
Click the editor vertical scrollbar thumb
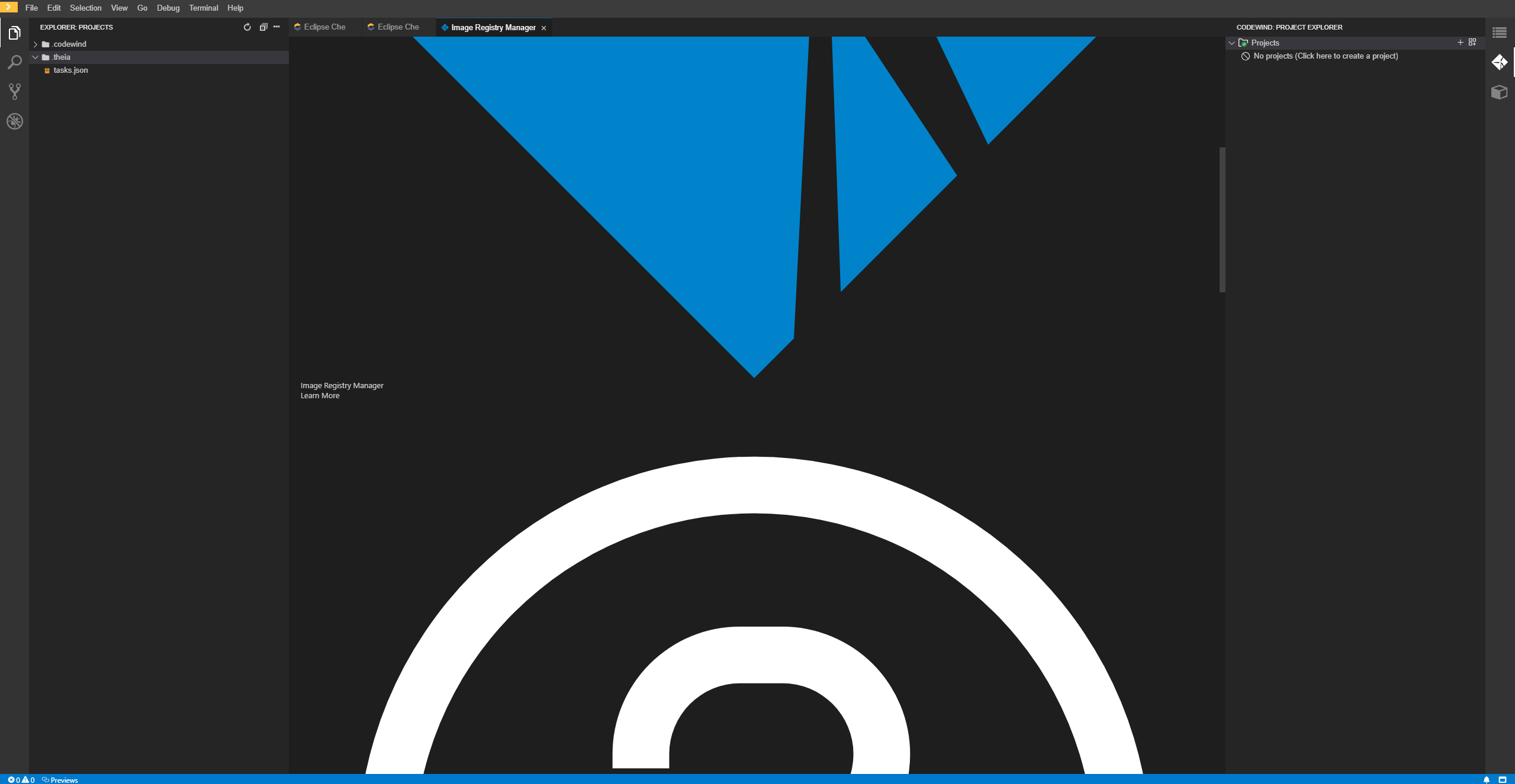point(1222,220)
